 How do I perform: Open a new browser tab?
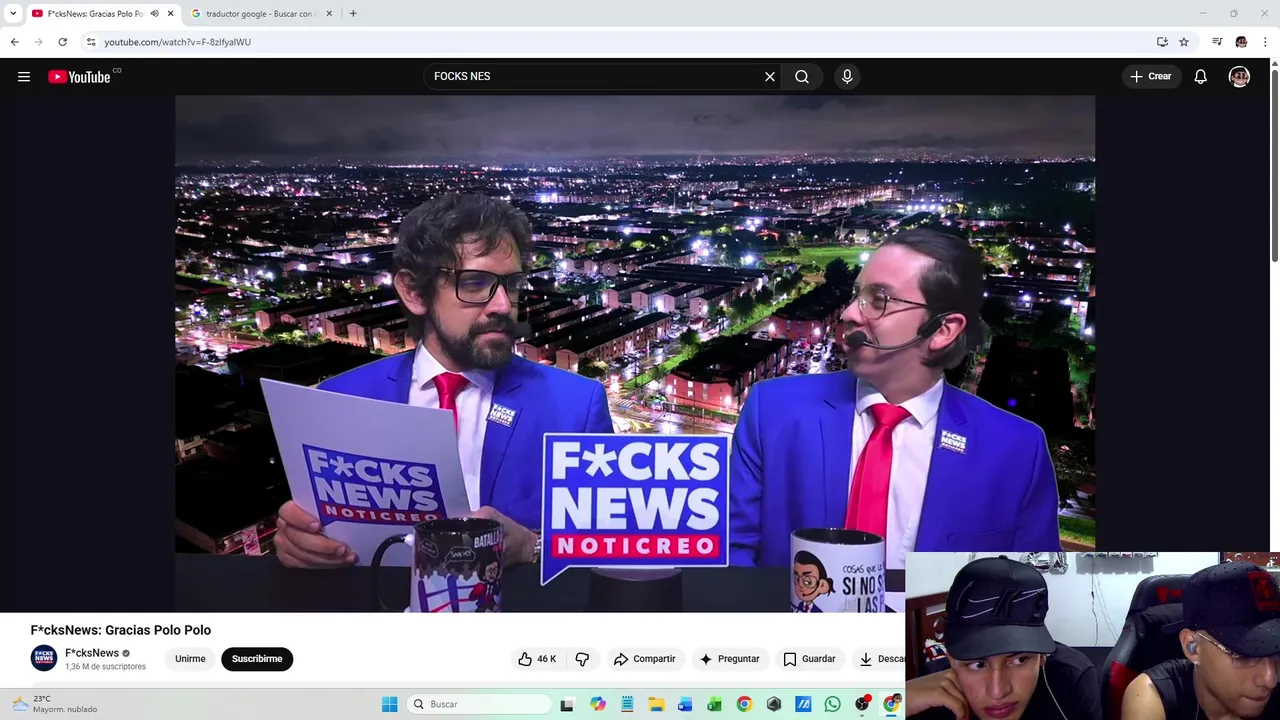[353, 14]
